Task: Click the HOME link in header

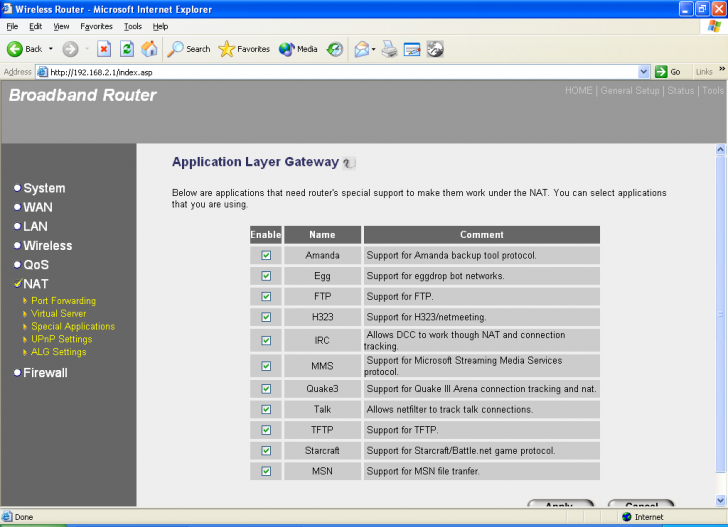Action: tap(578, 91)
